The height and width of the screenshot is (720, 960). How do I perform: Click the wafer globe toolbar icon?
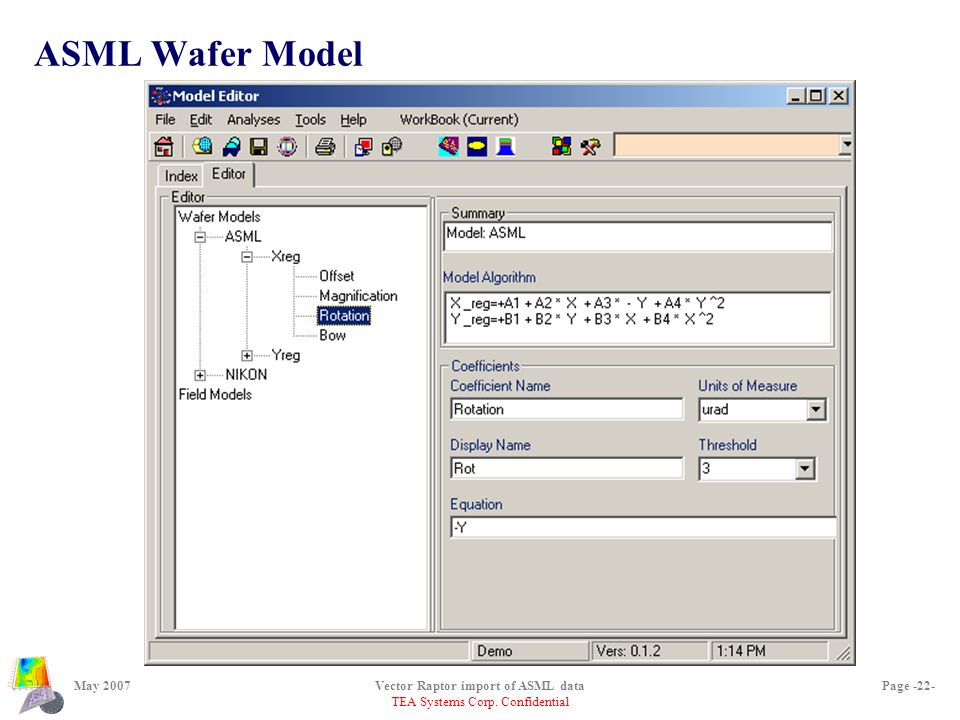click(x=202, y=146)
